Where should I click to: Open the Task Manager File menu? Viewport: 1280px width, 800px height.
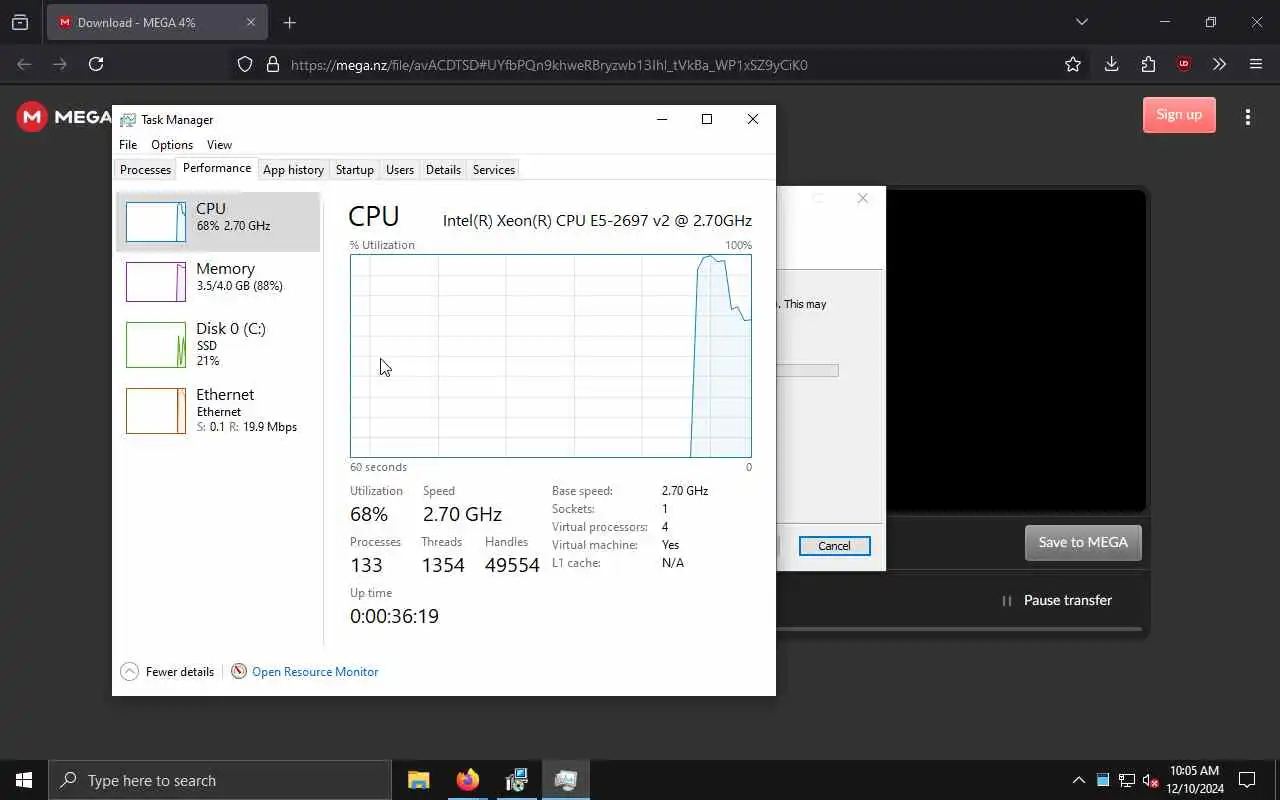tap(128, 145)
